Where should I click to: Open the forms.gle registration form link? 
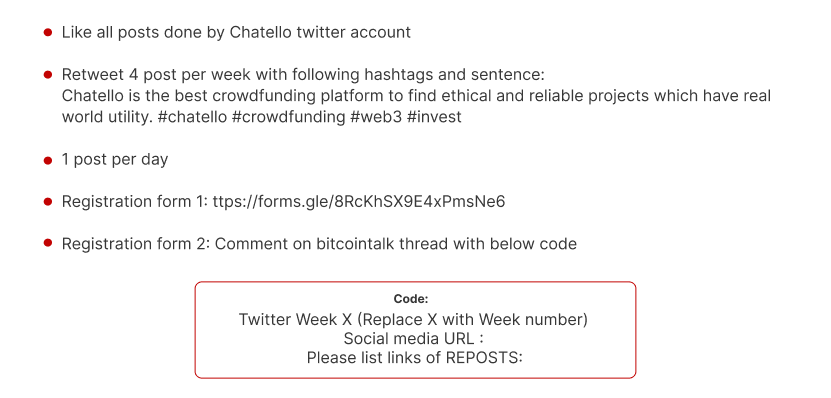(x=359, y=202)
